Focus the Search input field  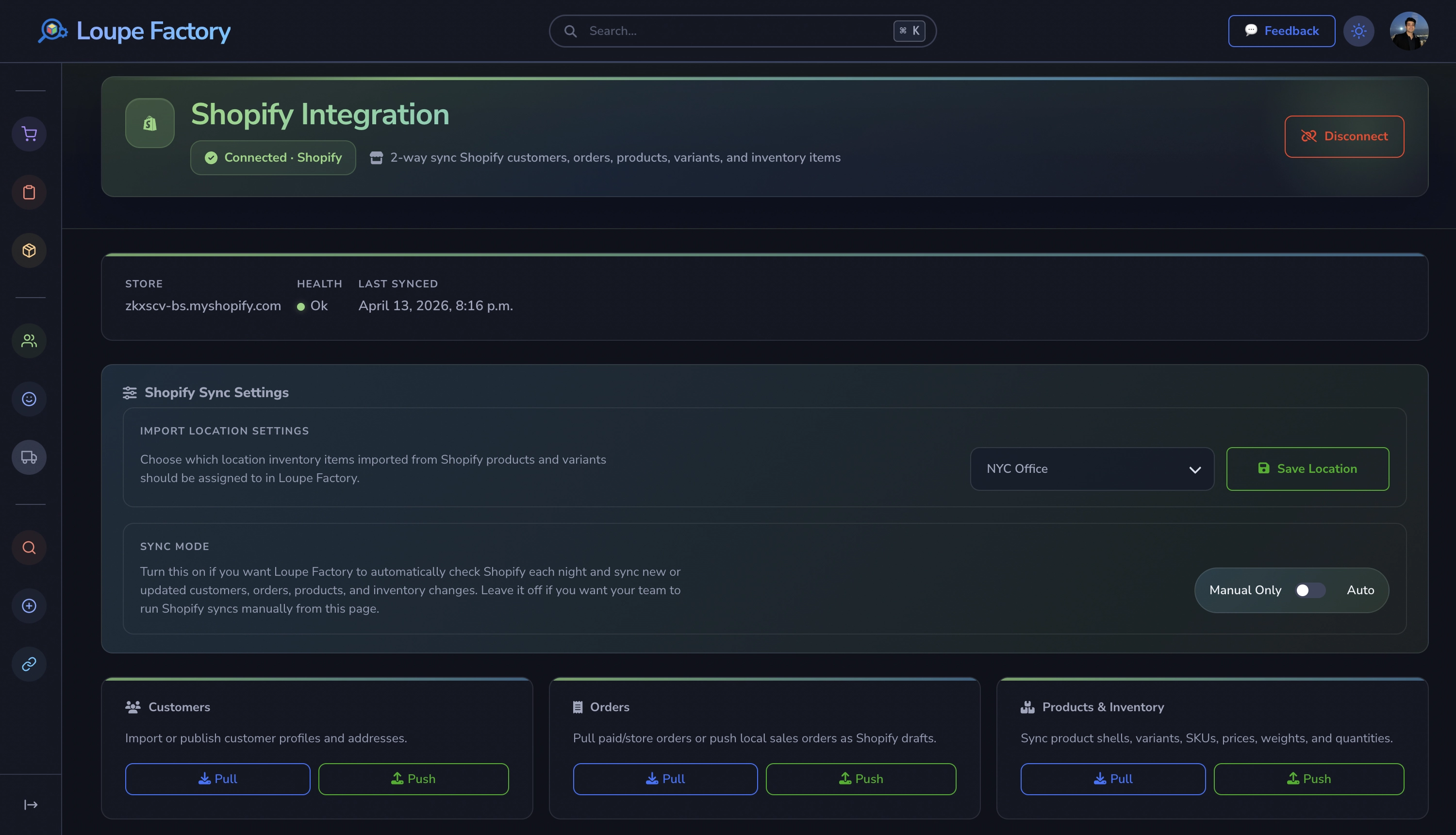[x=743, y=31]
